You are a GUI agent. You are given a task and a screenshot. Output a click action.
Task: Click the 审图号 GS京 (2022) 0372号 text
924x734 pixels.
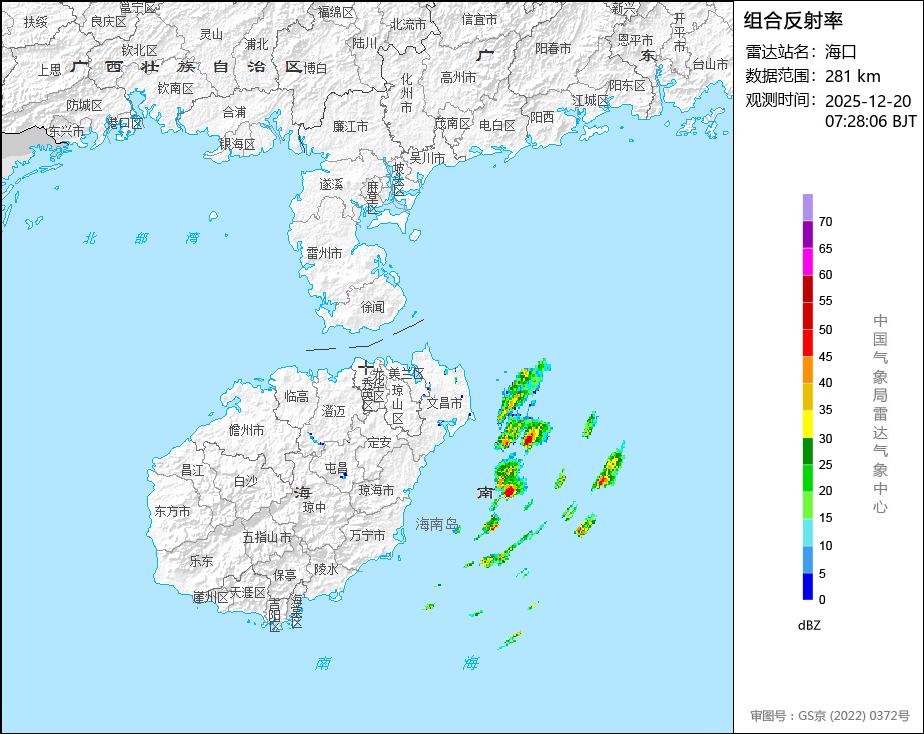coord(830,716)
